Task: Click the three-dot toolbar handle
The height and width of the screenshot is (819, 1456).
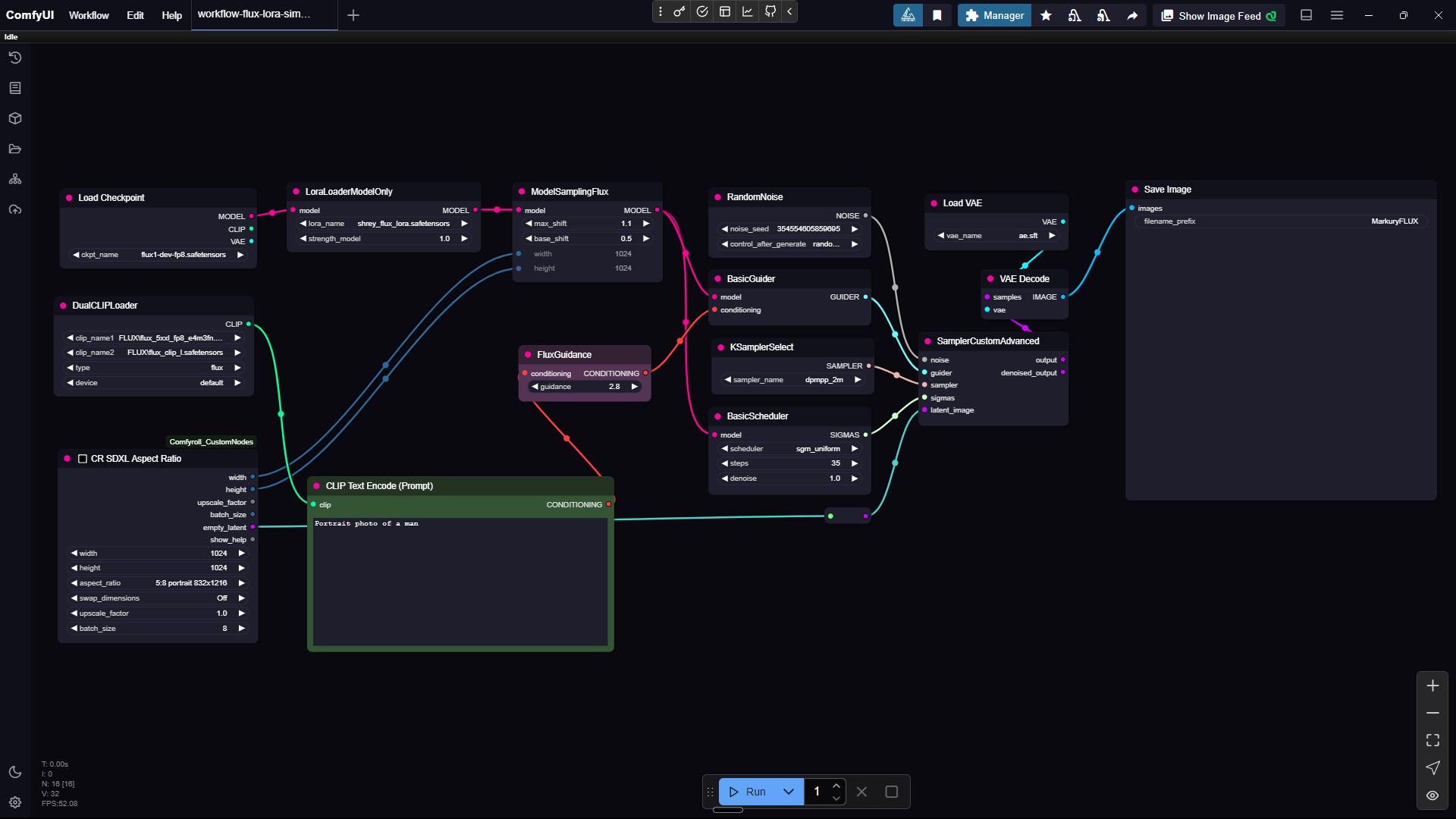Action: click(661, 11)
